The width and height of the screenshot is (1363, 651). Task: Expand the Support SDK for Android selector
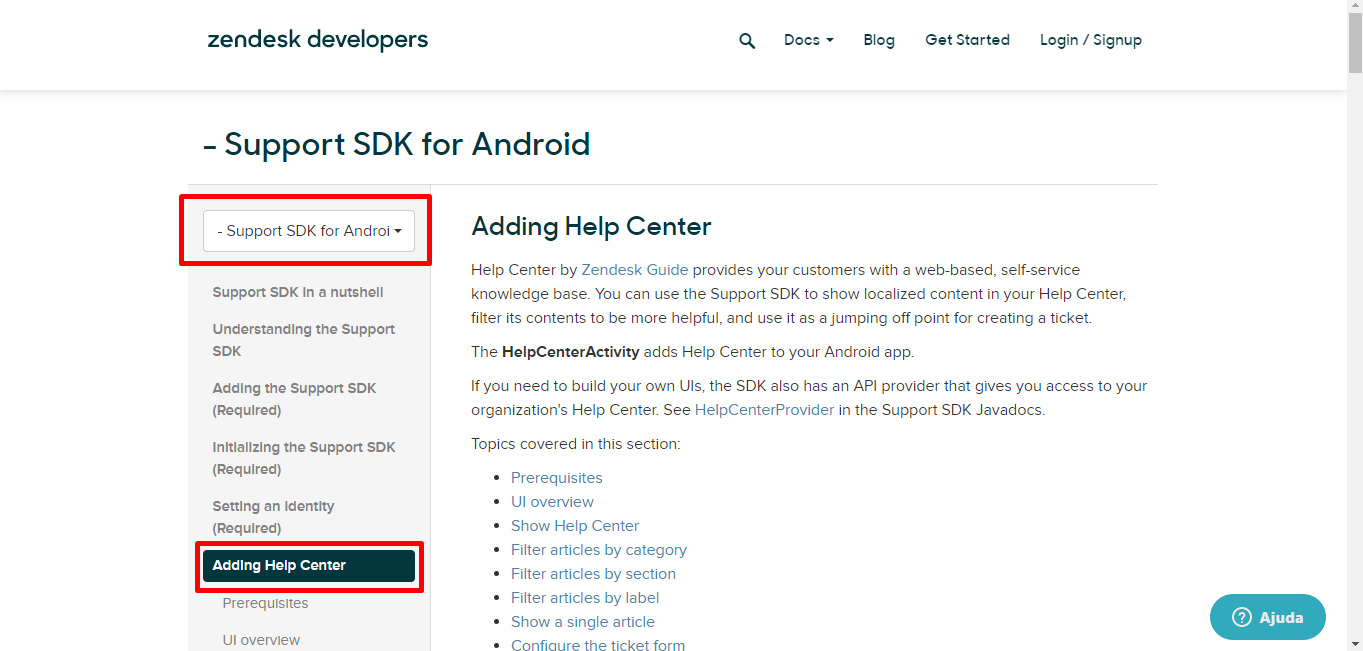point(309,231)
